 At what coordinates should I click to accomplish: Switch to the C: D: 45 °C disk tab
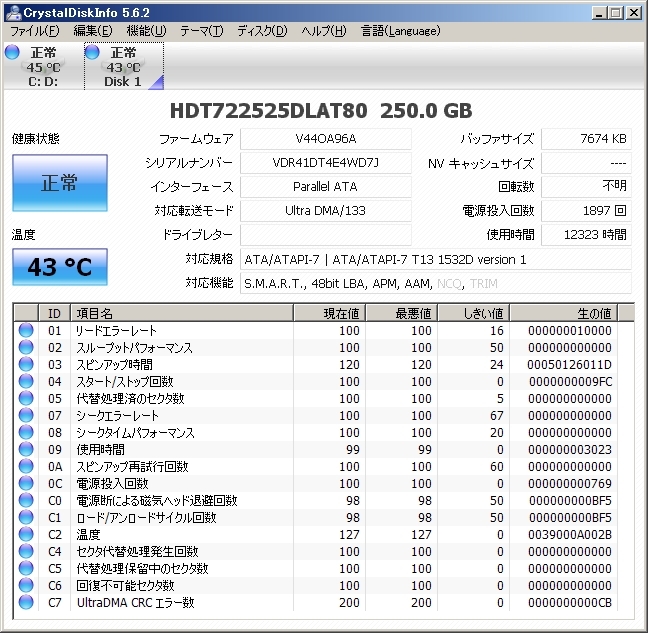(x=42, y=67)
